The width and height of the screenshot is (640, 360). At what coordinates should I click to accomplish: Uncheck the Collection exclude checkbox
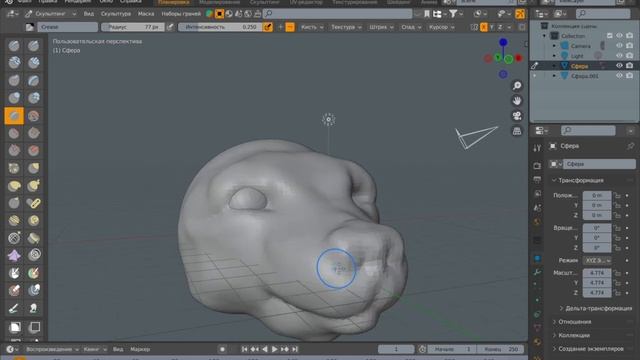tap(609, 36)
